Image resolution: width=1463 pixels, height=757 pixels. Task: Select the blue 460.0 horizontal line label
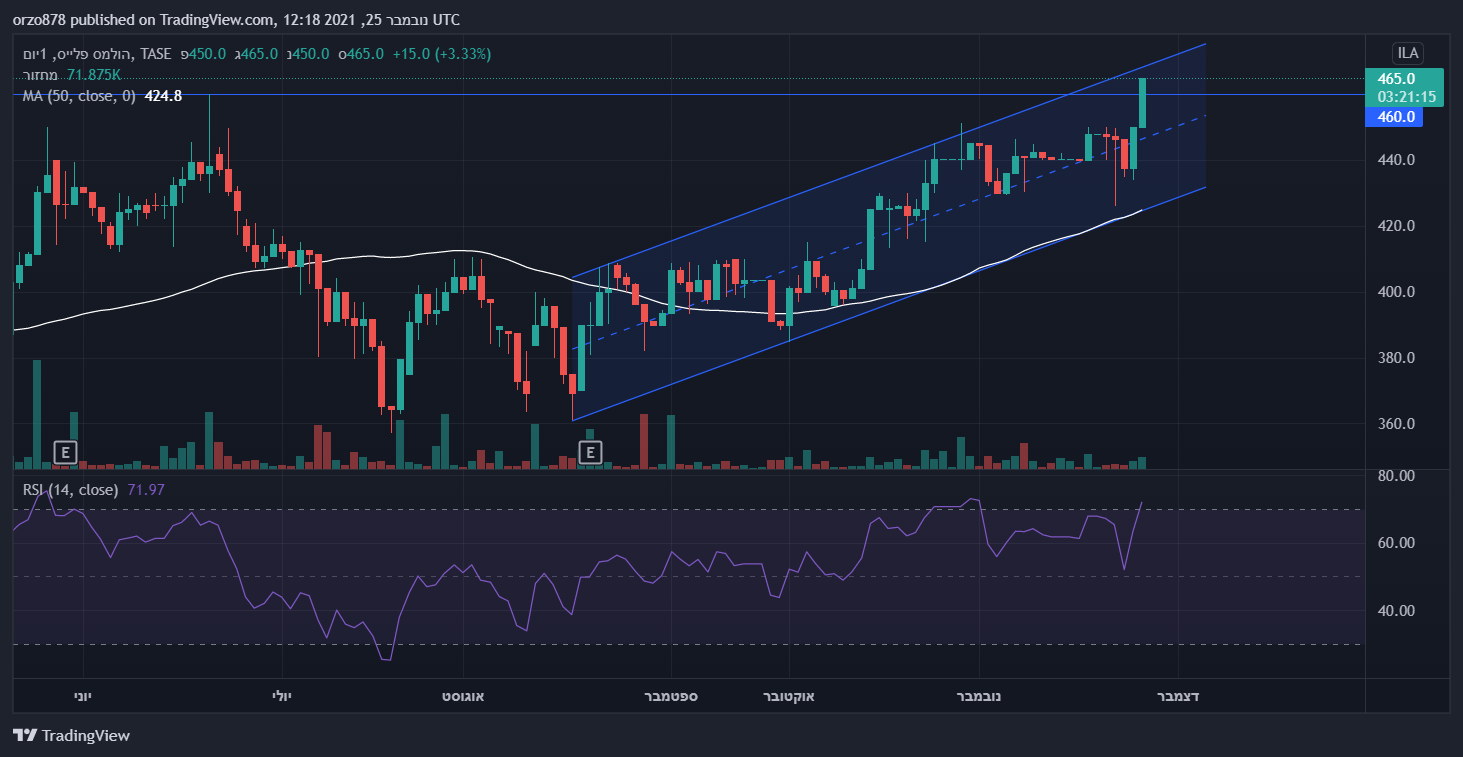pyautogui.click(x=1396, y=117)
